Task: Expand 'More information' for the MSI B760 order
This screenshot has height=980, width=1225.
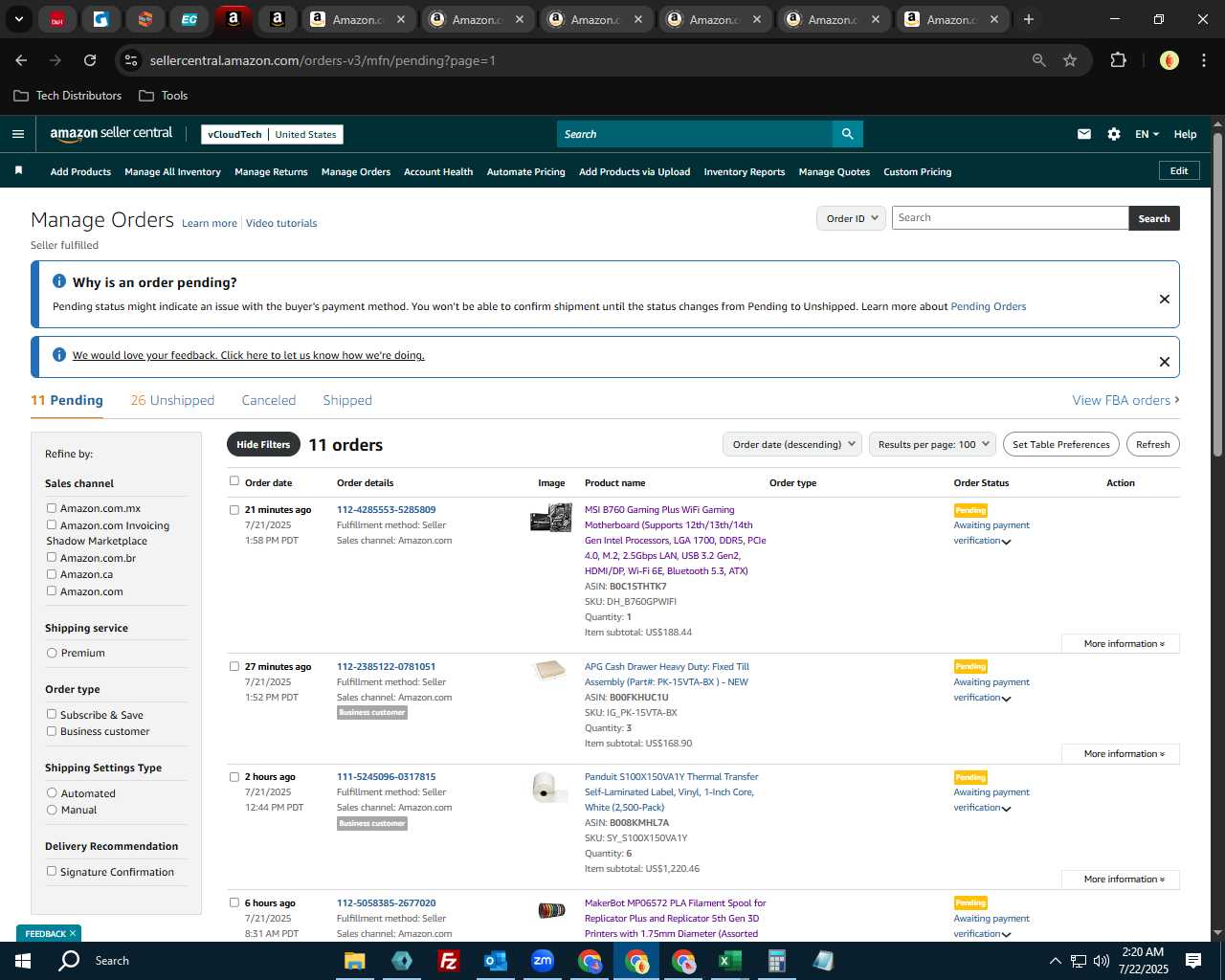Action: [1121, 644]
